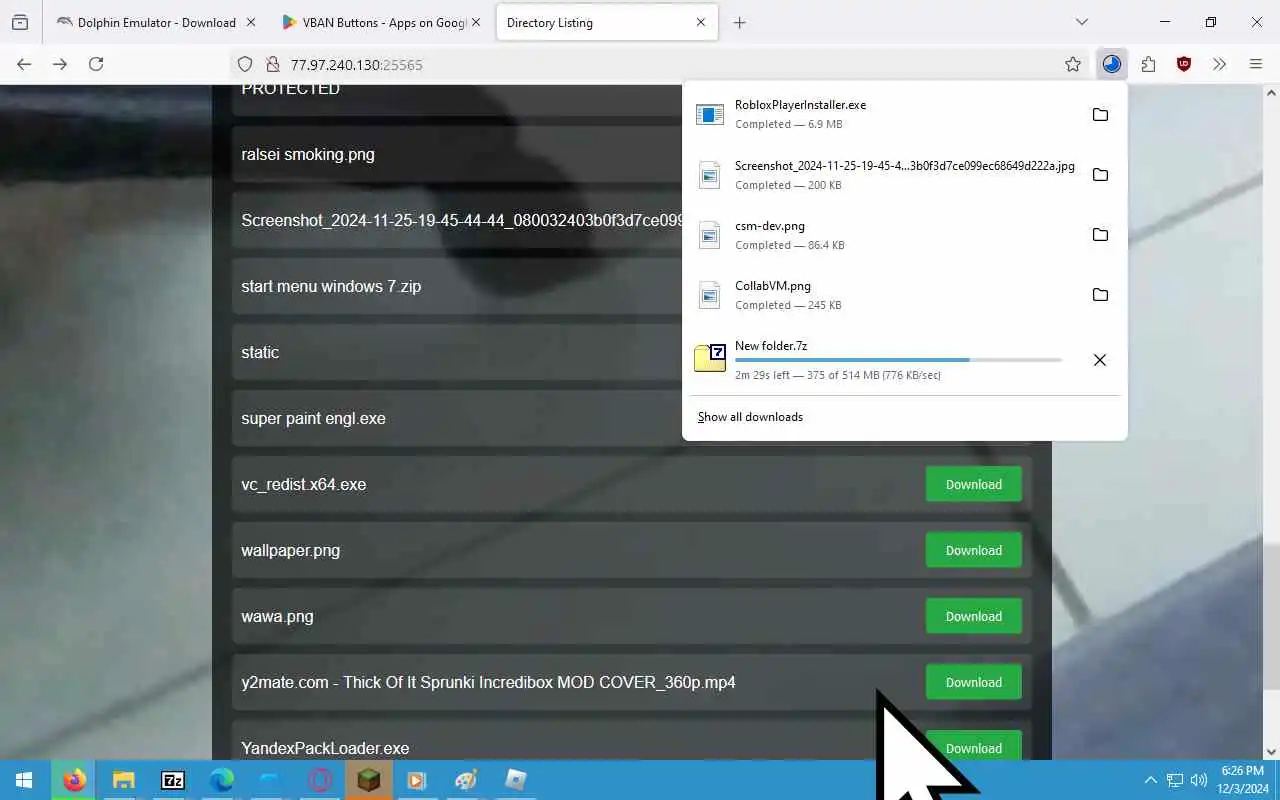This screenshot has height=800, width=1280.
Task: Open a new tab with plus button
Action: (740, 22)
